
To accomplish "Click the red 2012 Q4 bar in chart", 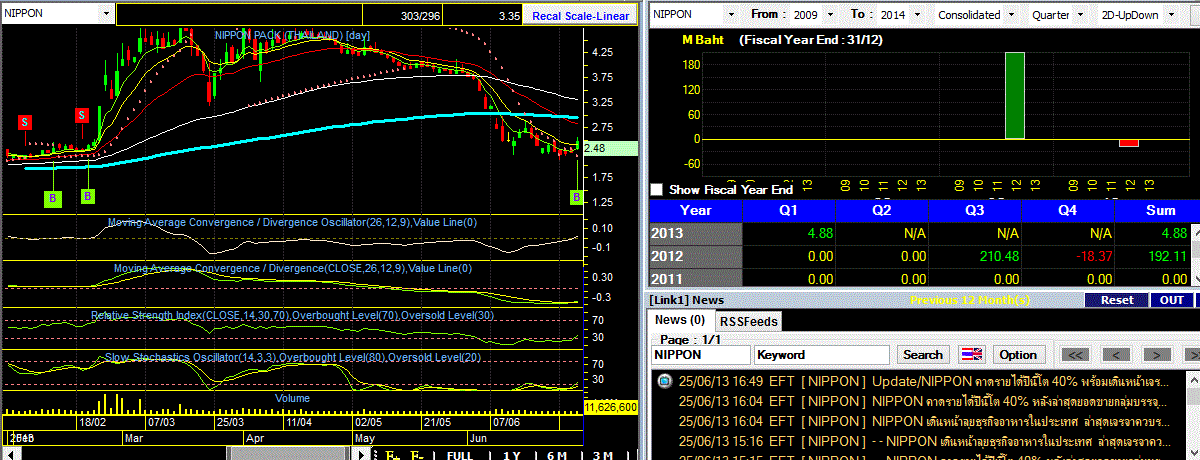I will click(x=1129, y=143).
